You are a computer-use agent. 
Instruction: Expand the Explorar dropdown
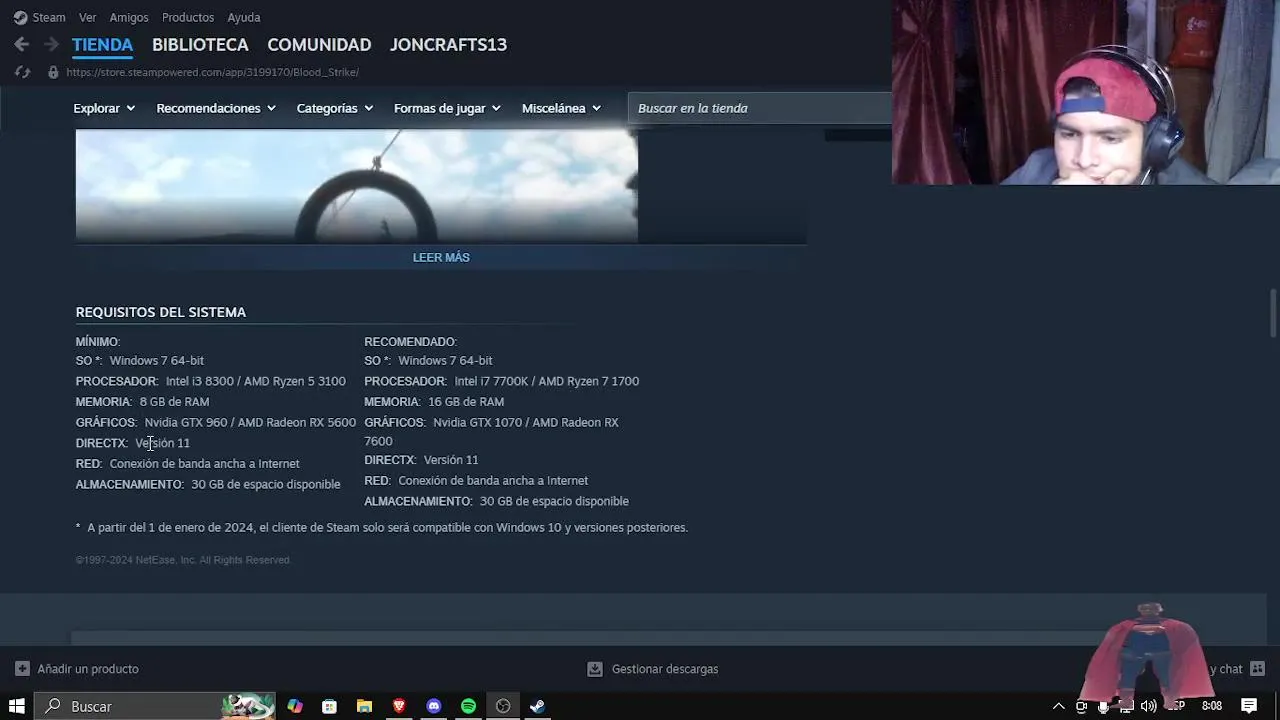pyautogui.click(x=104, y=108)
